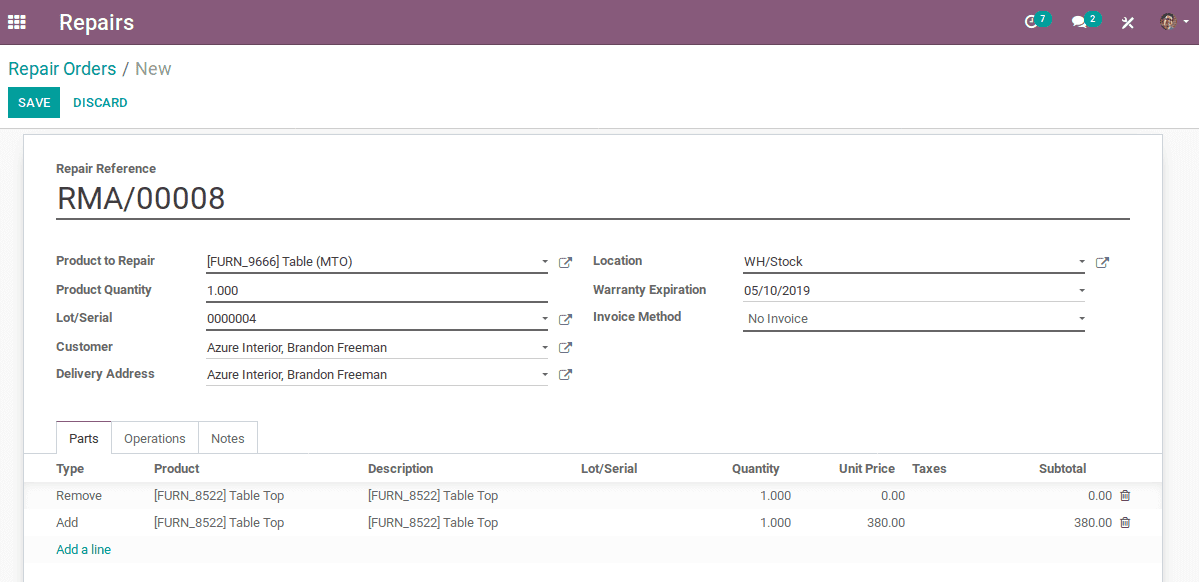Click the 380.00 subtotal cell

click(1093, 523)
